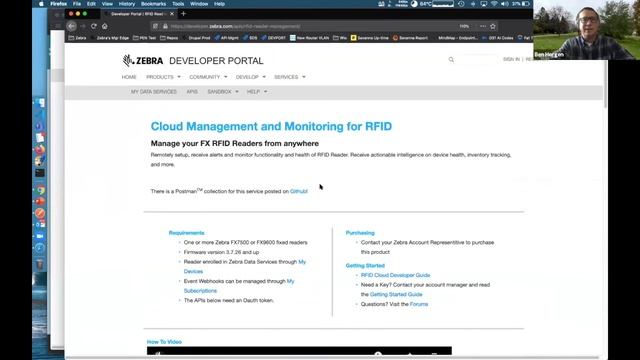Click the webcam video thumbnail of presenter
Screen dimensions: 640x360
pos(587,30)
